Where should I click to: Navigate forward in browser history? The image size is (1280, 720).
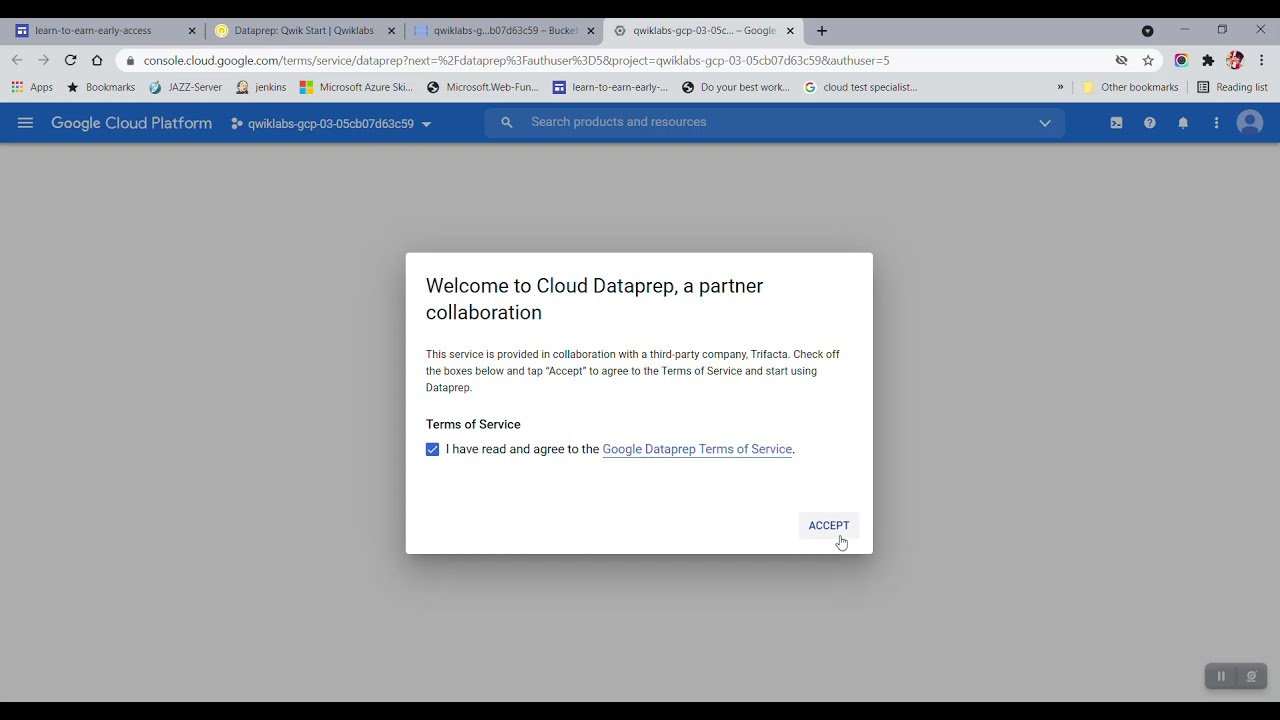tap(43, 60)
